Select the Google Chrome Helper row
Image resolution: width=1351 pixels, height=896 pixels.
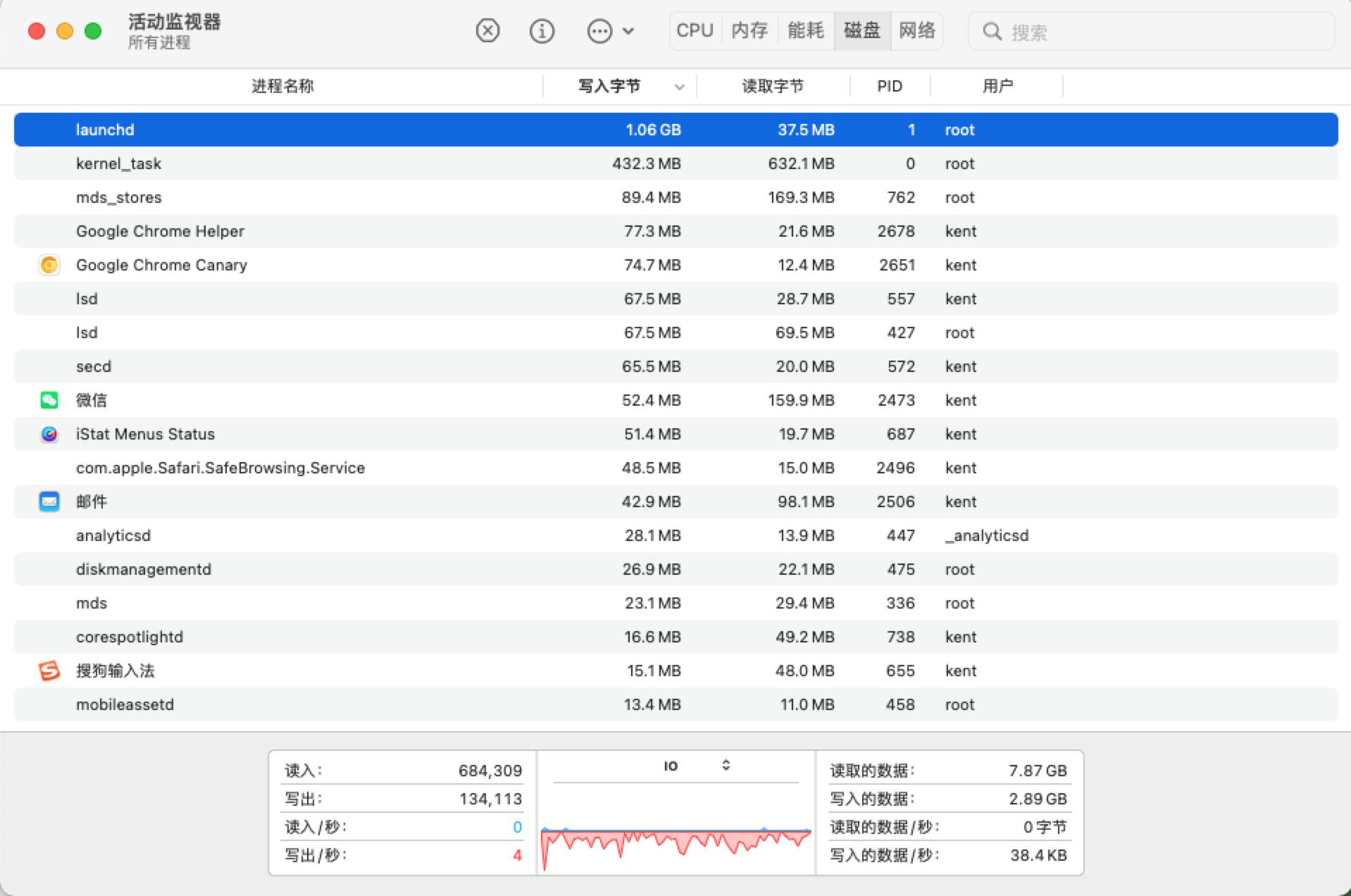(x=675, y=231)
